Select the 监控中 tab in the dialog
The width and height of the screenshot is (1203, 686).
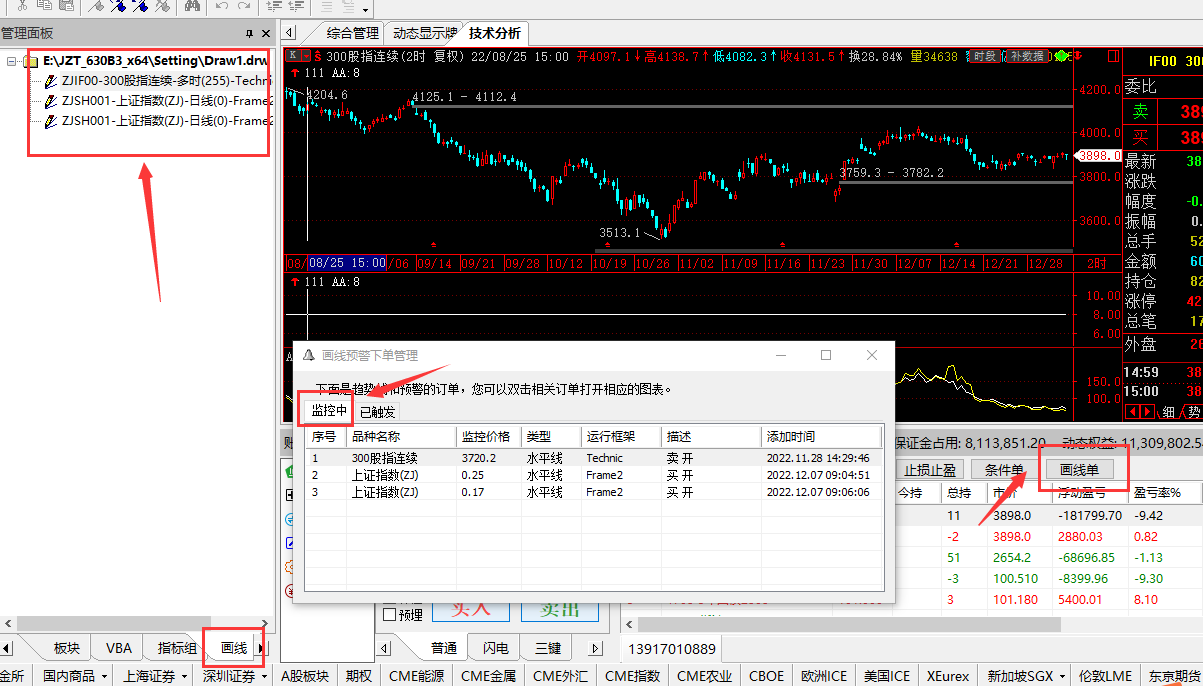(328, 410)
